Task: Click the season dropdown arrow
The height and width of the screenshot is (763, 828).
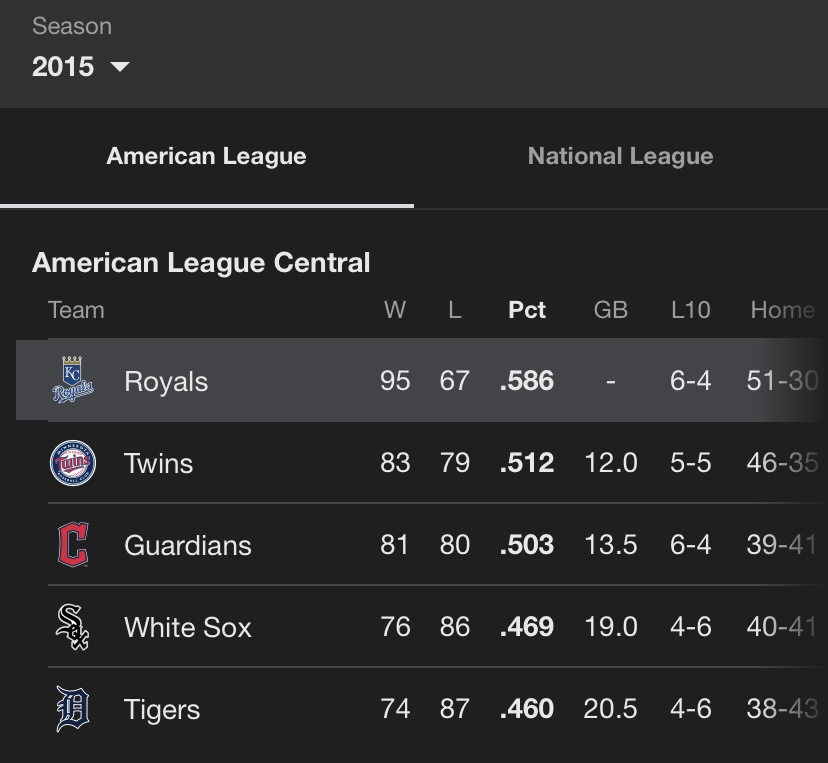Action: coord(120,67)
